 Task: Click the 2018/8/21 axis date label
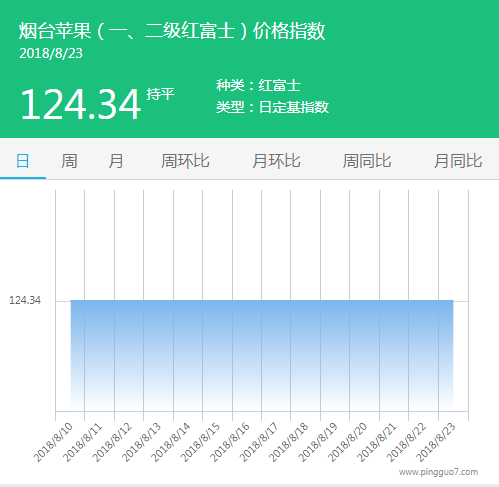[377, 442]
